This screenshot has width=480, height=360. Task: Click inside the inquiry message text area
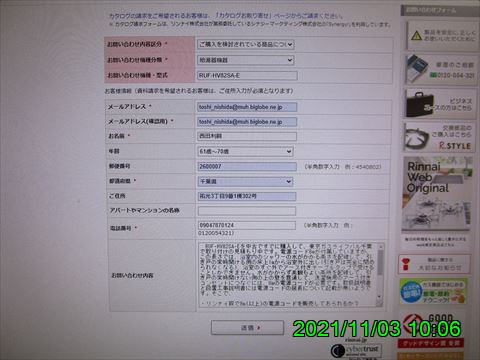tap(288, 275)
